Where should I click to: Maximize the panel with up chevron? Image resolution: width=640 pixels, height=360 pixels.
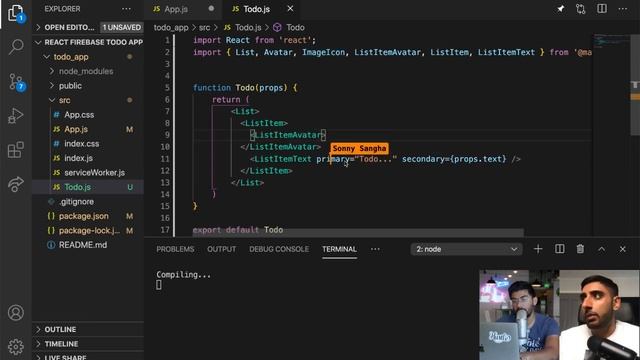pos(601,249)
